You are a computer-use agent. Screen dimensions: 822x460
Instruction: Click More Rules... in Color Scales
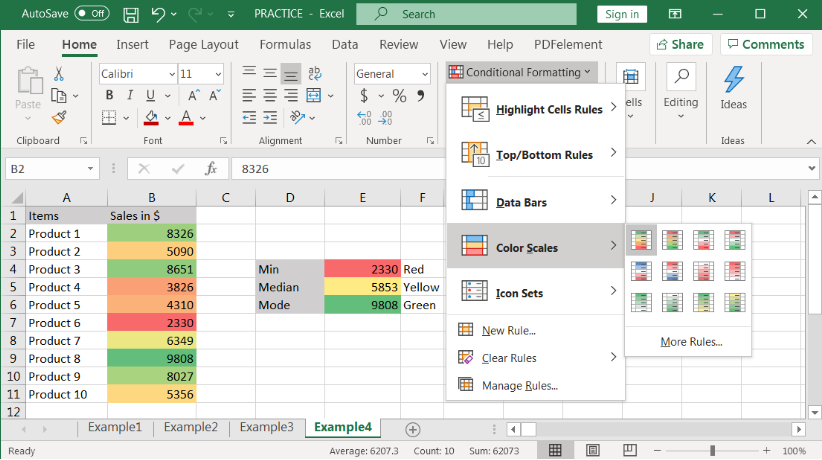click(x=691, y=341)
